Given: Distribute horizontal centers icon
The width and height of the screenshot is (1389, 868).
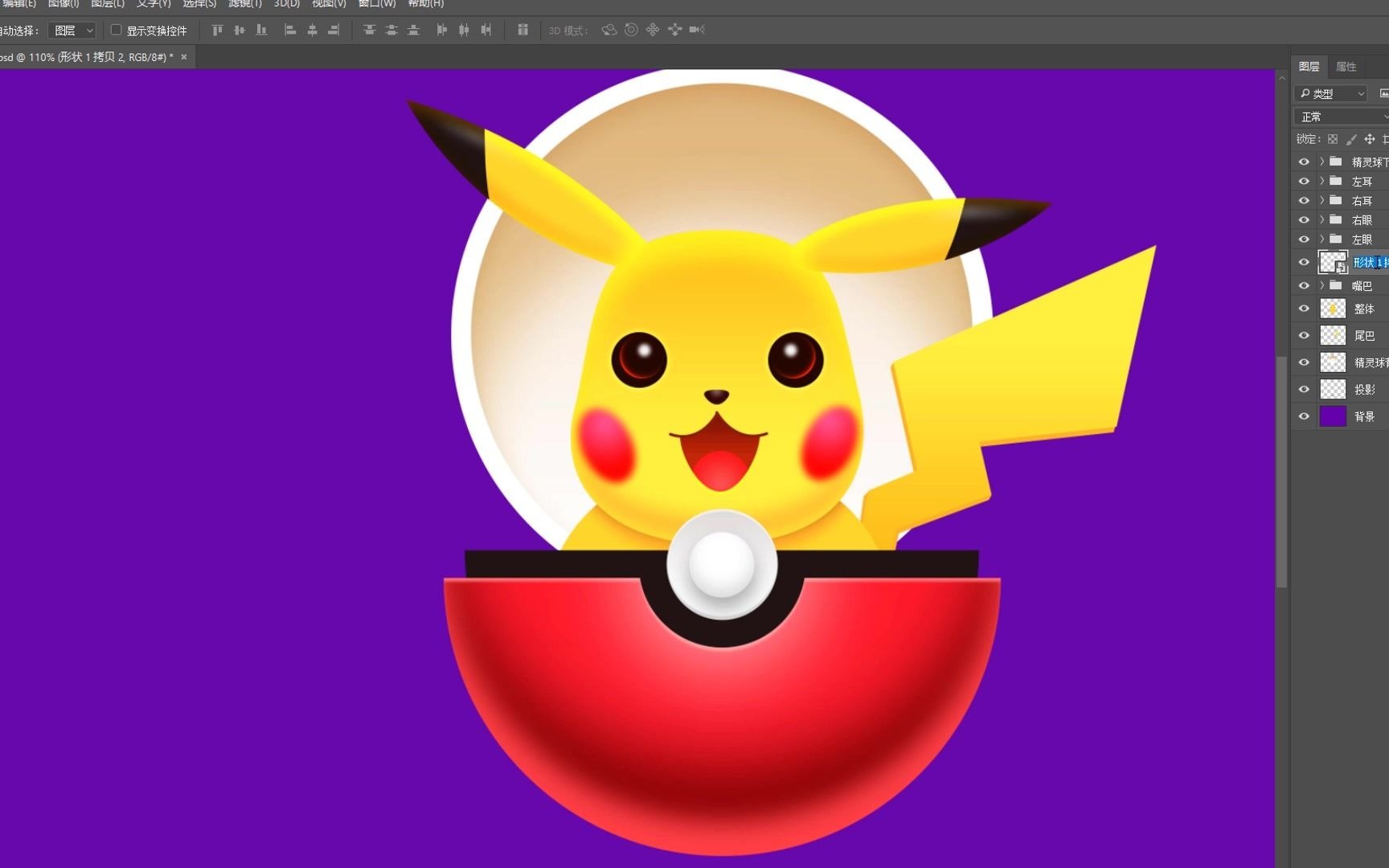Looking at the screenshot, I should click(x=464, y=30).
